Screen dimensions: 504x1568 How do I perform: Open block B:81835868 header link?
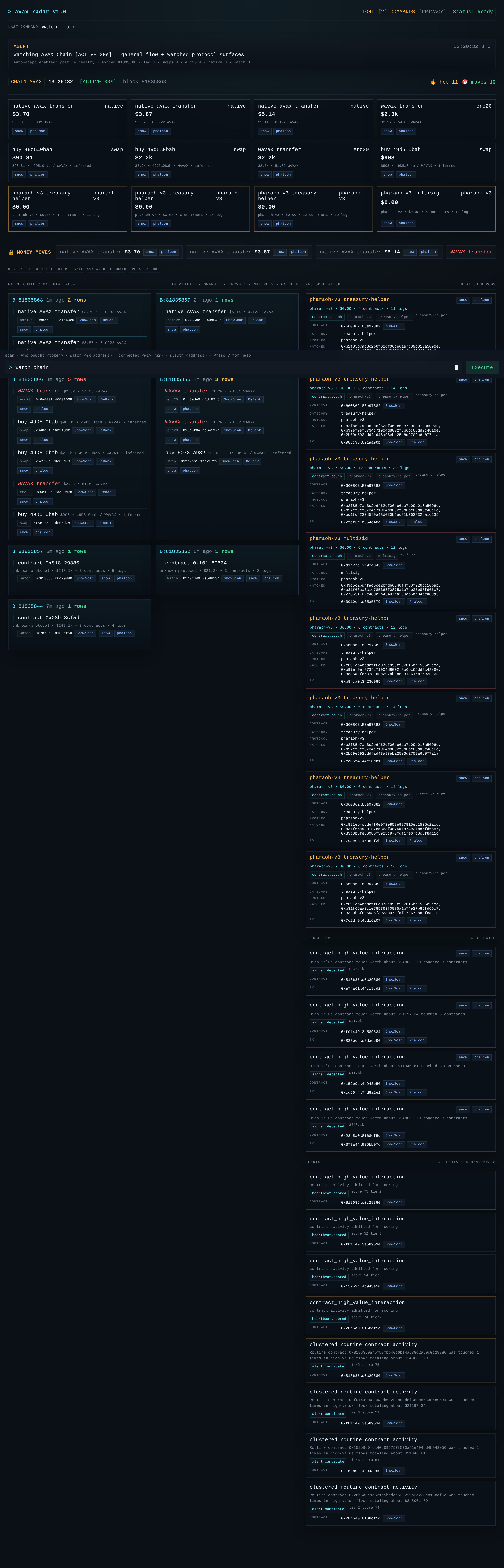pyautogui.click(x=27, y=300)
